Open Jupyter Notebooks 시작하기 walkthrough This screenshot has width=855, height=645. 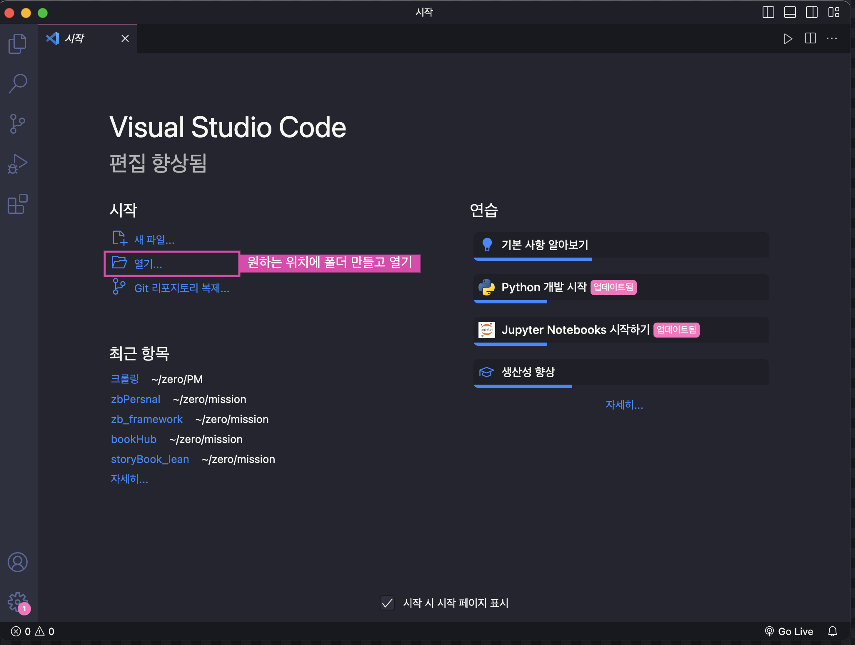click(x=621, y=331)
